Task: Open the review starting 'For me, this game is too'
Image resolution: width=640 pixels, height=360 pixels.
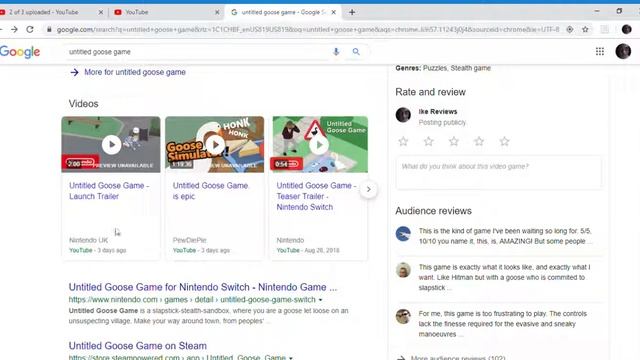Action: 503,324
